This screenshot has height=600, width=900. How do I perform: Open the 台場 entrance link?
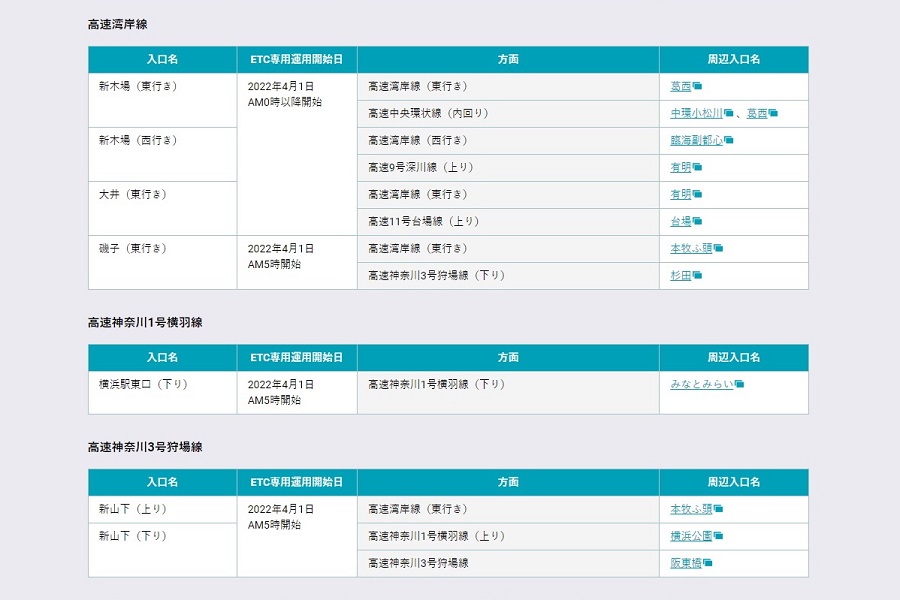[679, 221]
